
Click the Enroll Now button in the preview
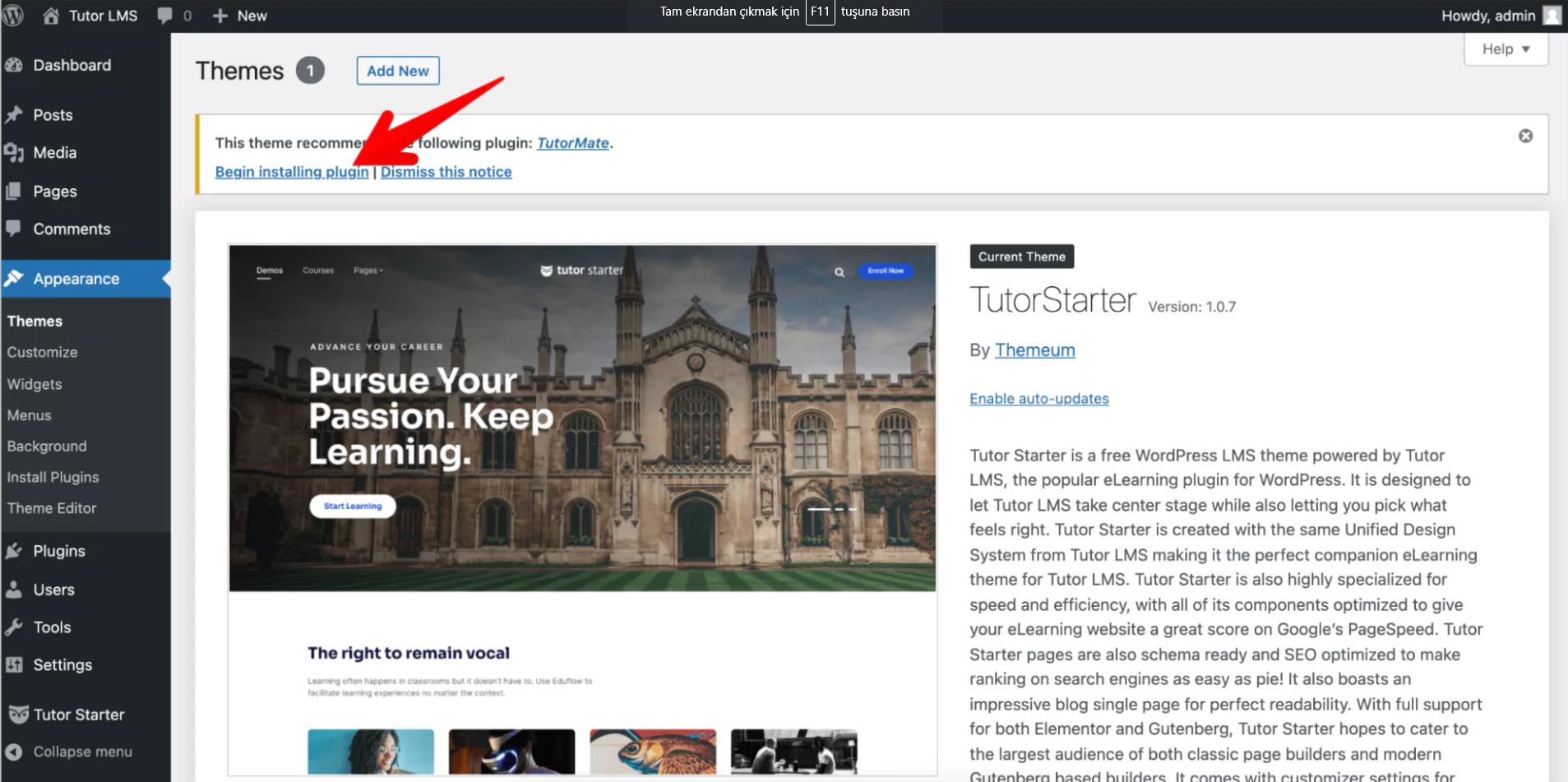tap(886, 271)
